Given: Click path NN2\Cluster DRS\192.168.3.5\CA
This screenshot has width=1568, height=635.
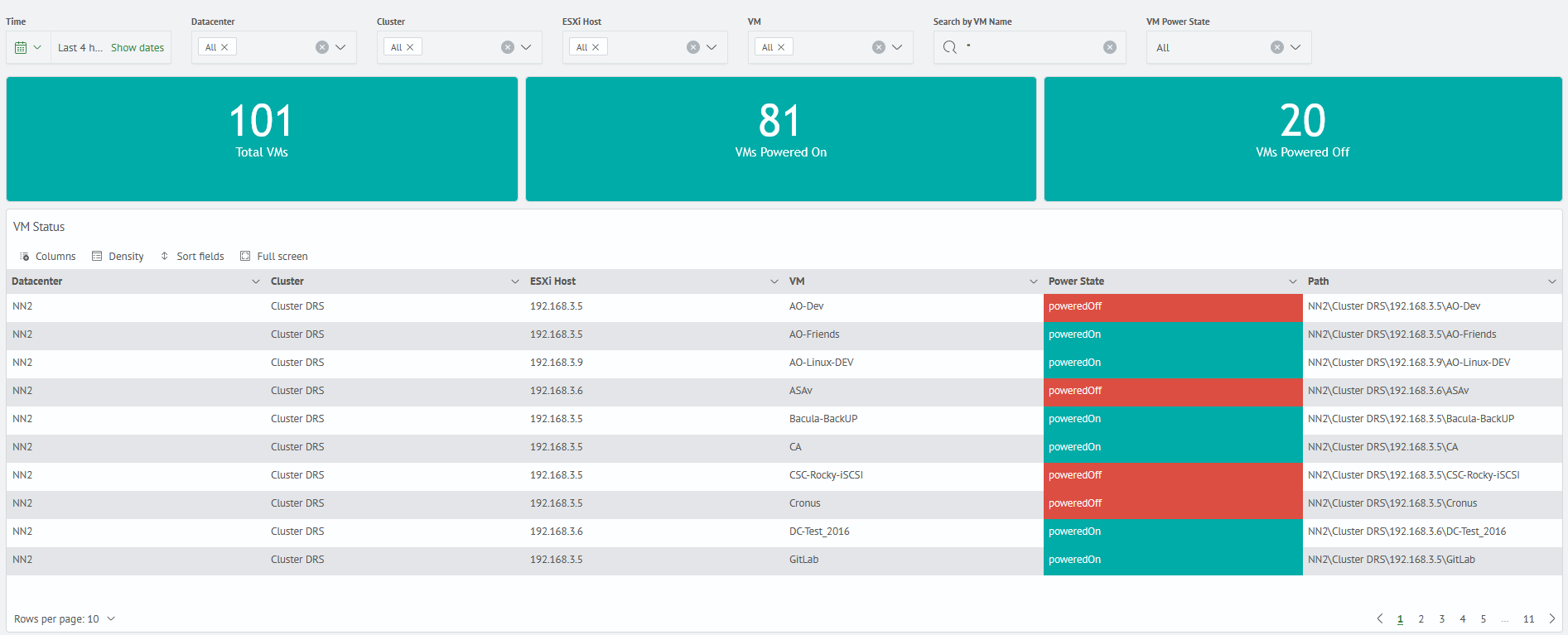Looking at the screenshot, I should pyautogui.click(x=1382, y=447).
